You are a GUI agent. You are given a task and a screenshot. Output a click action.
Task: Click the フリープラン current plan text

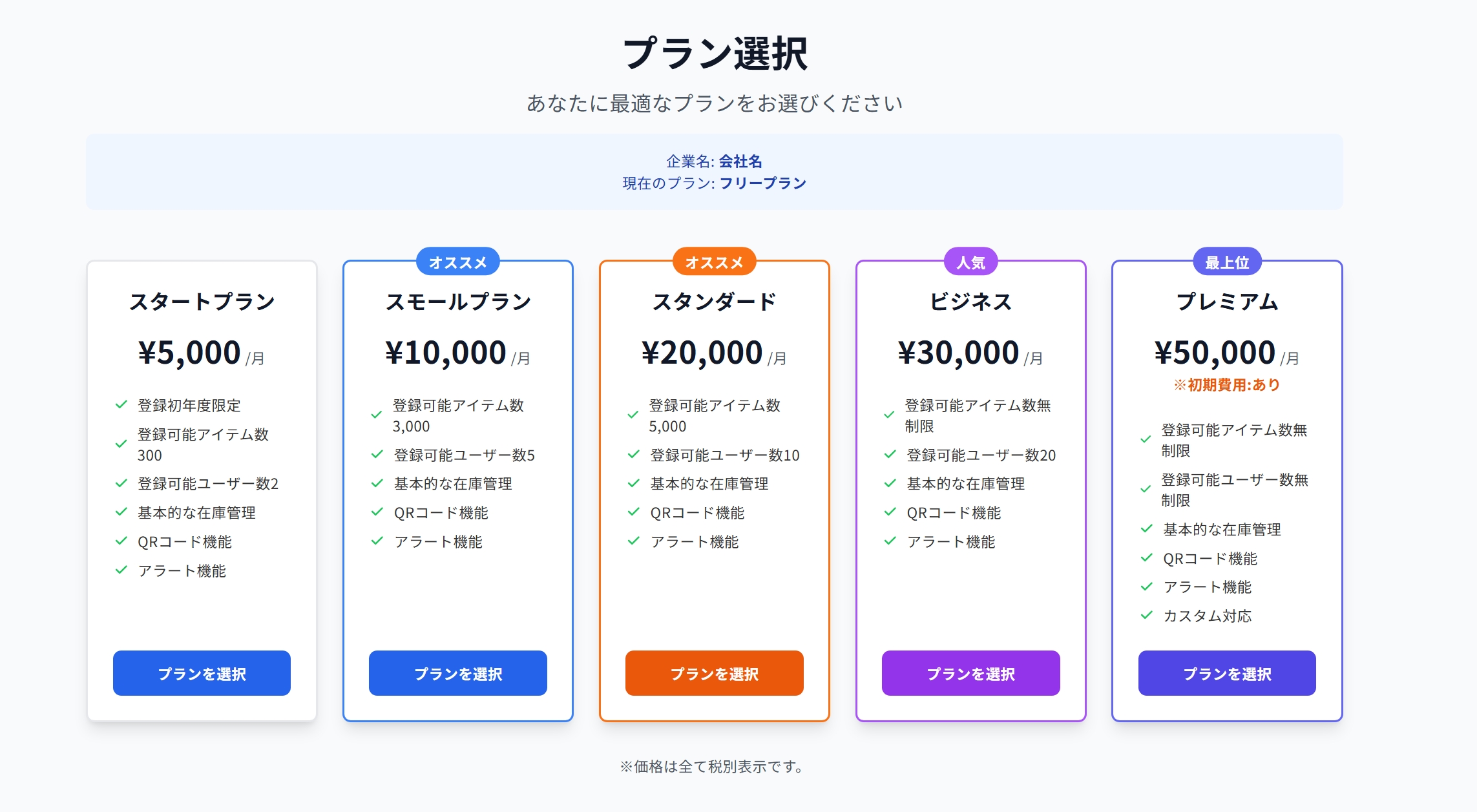pyautogui.click(x=762, y=183)
